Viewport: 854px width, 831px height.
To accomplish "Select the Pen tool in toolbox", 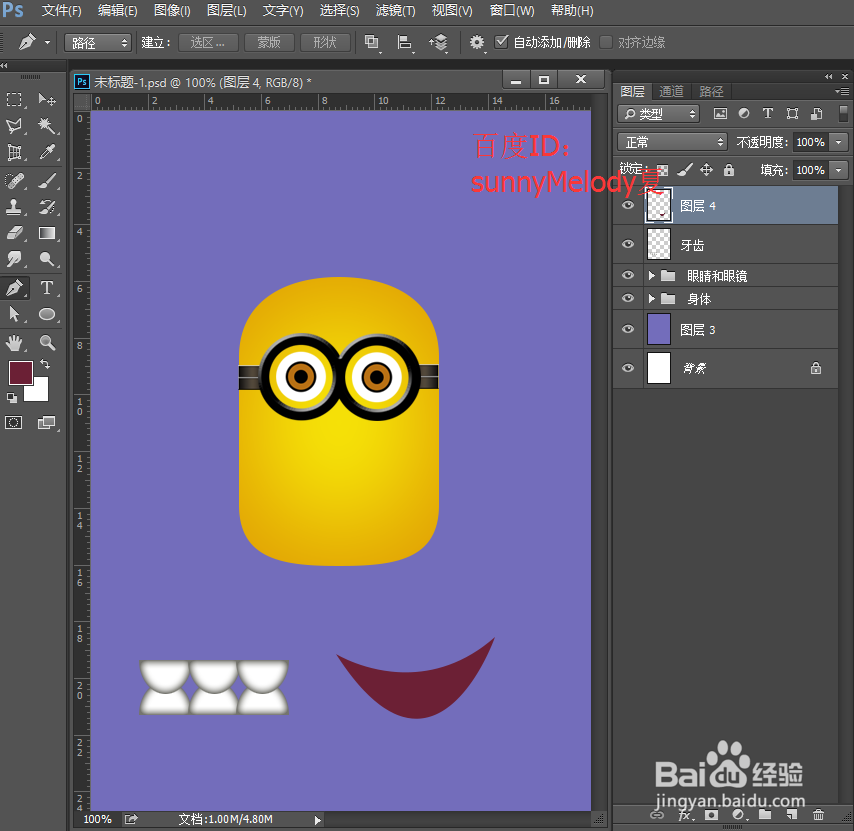I will pyautogui.click(x=14, y=287).
